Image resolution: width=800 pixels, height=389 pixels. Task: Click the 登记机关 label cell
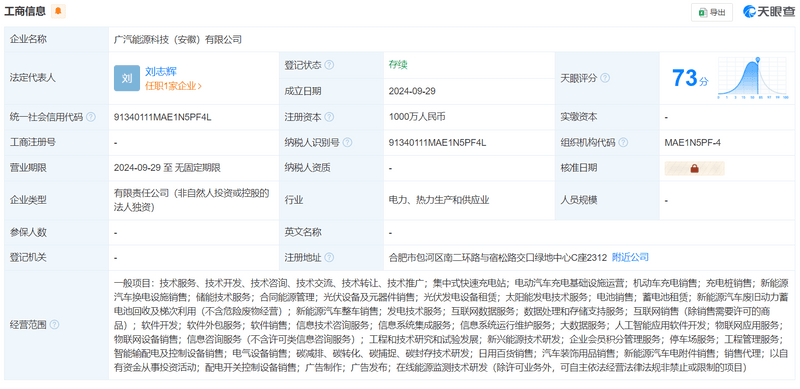point(57,257)
